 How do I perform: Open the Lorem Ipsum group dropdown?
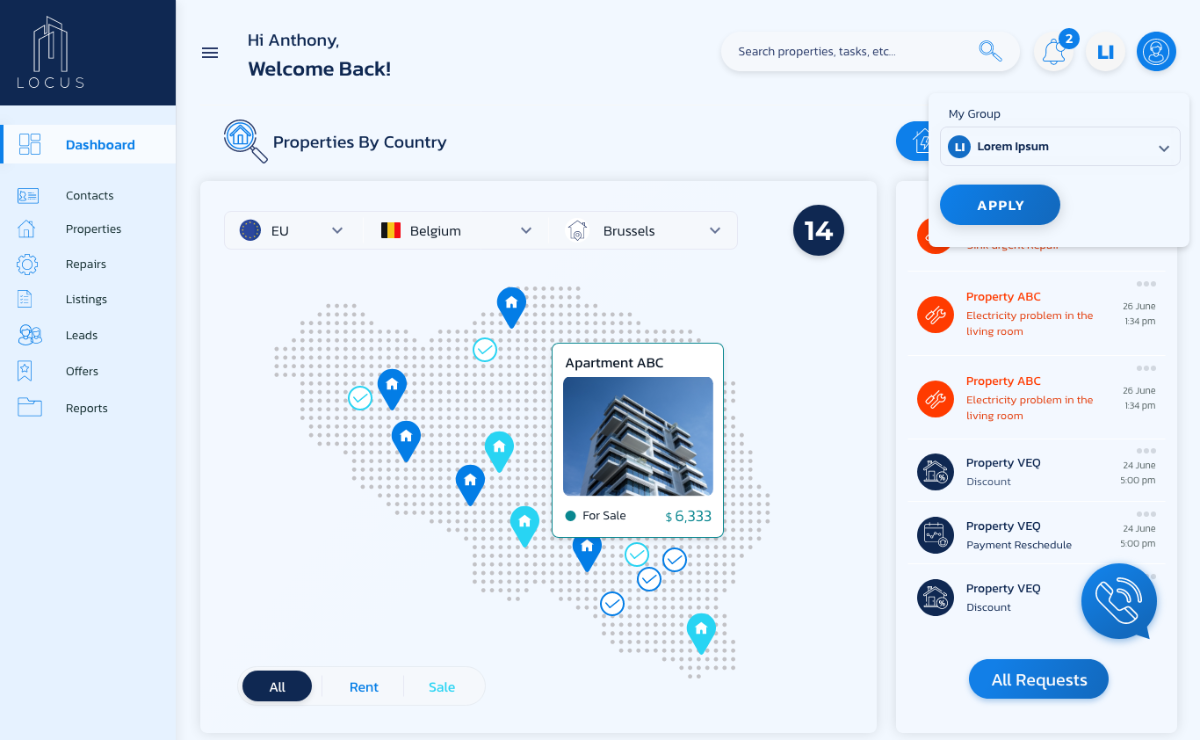click(1060, 146)
